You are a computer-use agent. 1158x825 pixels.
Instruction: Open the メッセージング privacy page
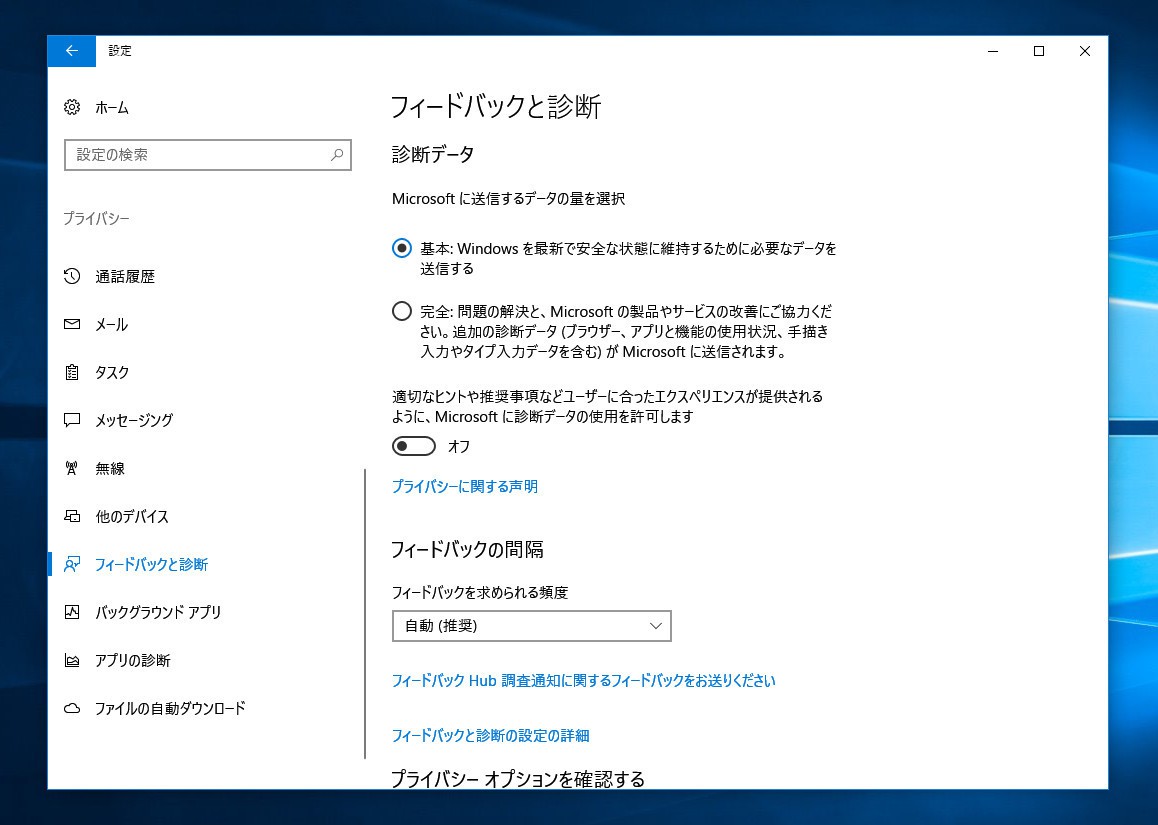click(134, 420)
